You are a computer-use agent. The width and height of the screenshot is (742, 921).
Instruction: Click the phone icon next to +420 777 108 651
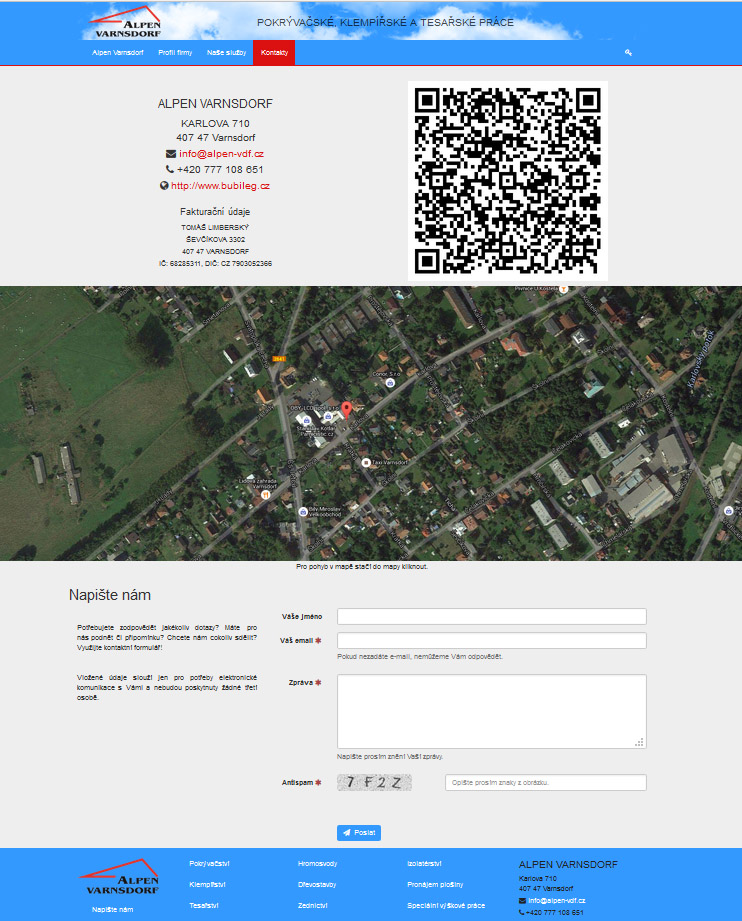(x=170, y=169)
